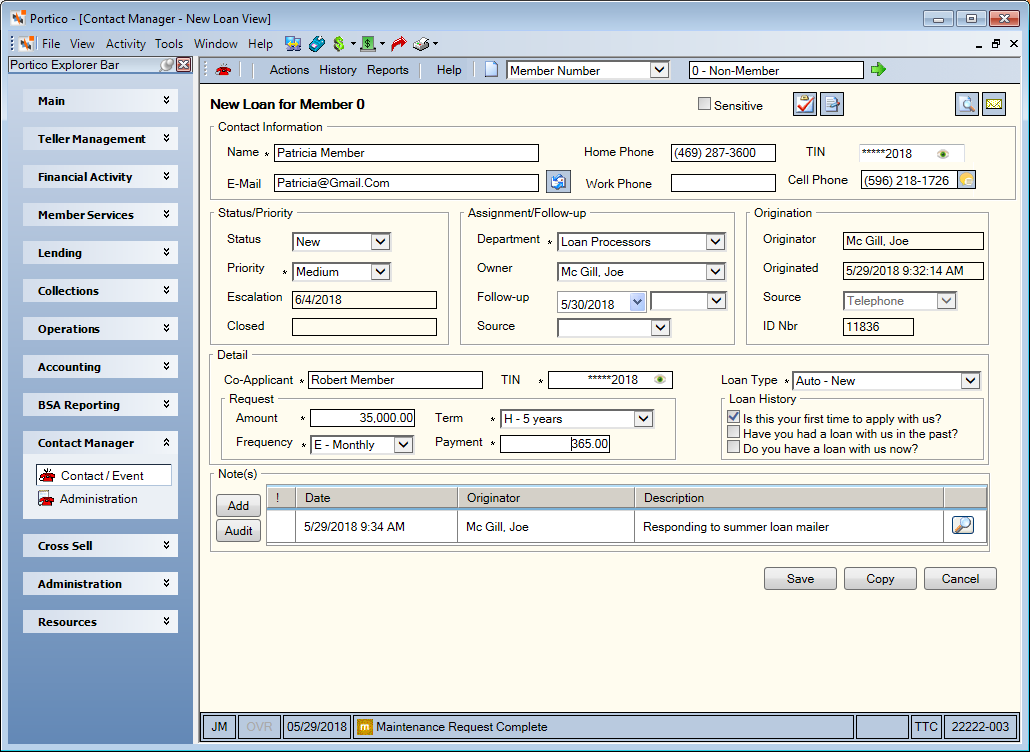Open the Reports menu

coord(388,70)
